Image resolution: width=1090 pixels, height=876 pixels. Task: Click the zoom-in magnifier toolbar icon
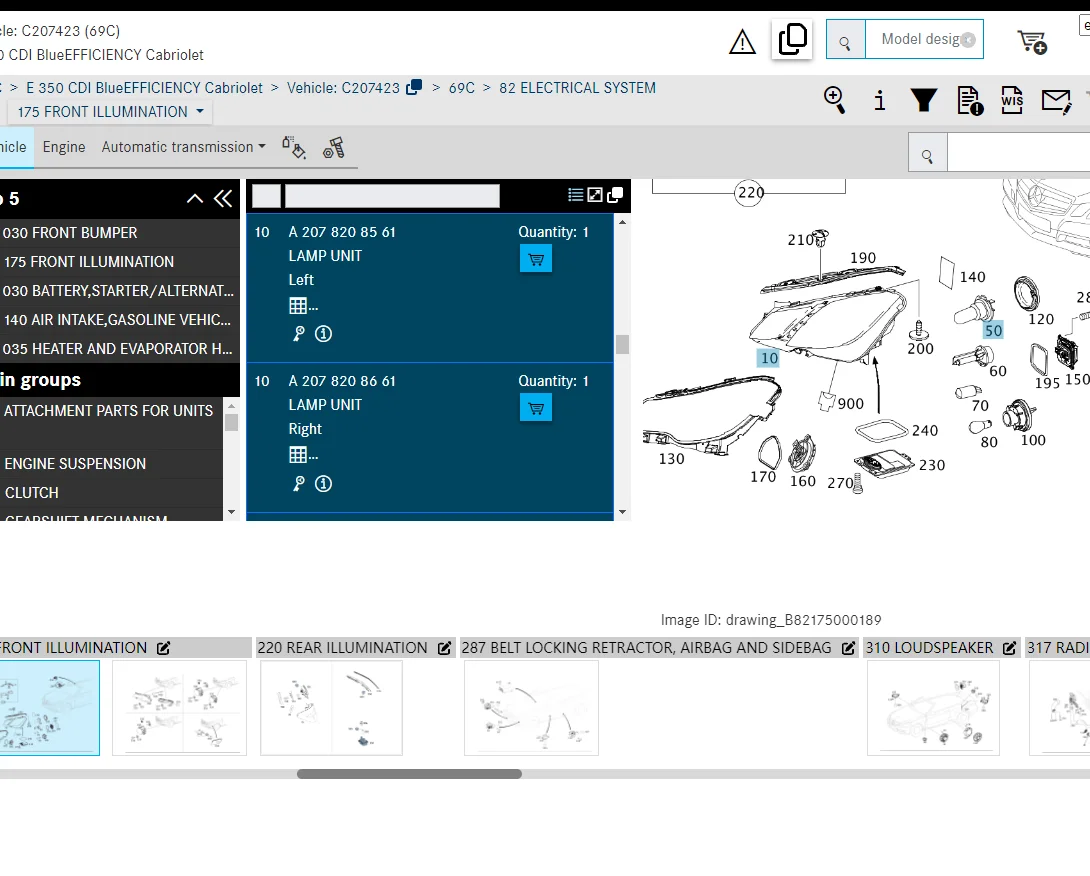point(835,100)
